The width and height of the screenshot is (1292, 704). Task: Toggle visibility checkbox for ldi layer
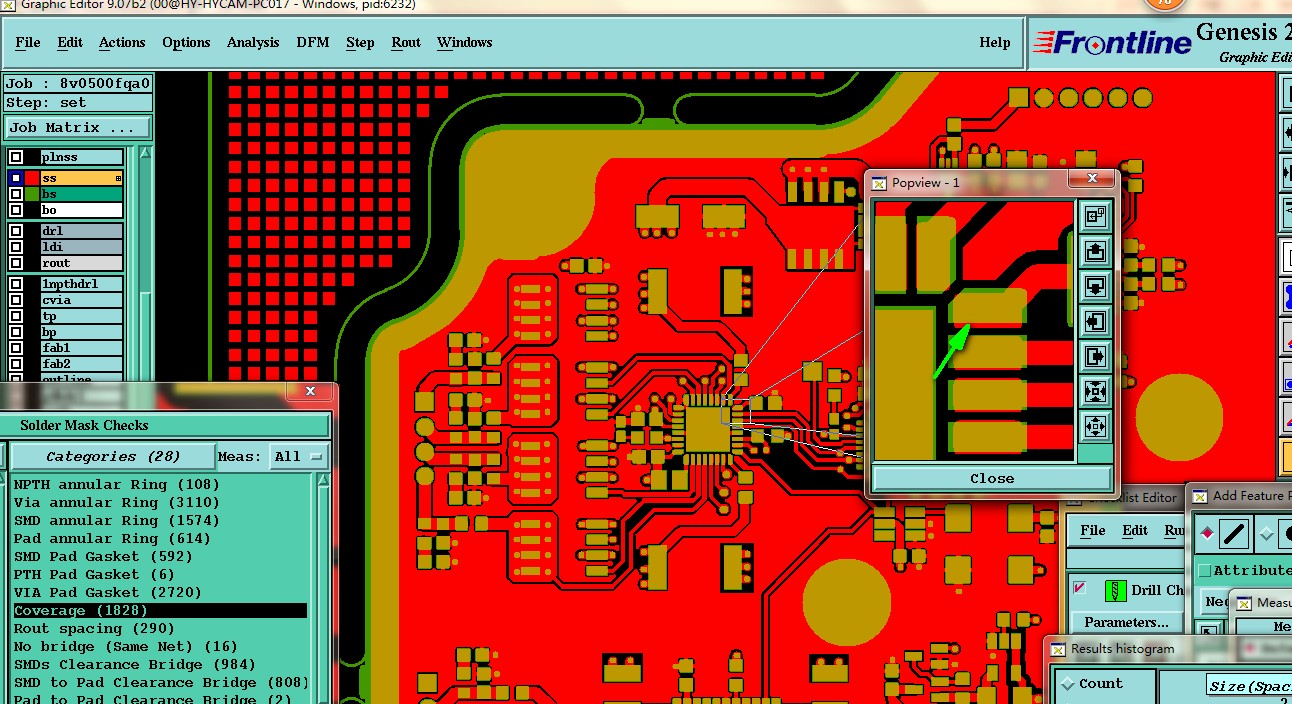(16, 247)
